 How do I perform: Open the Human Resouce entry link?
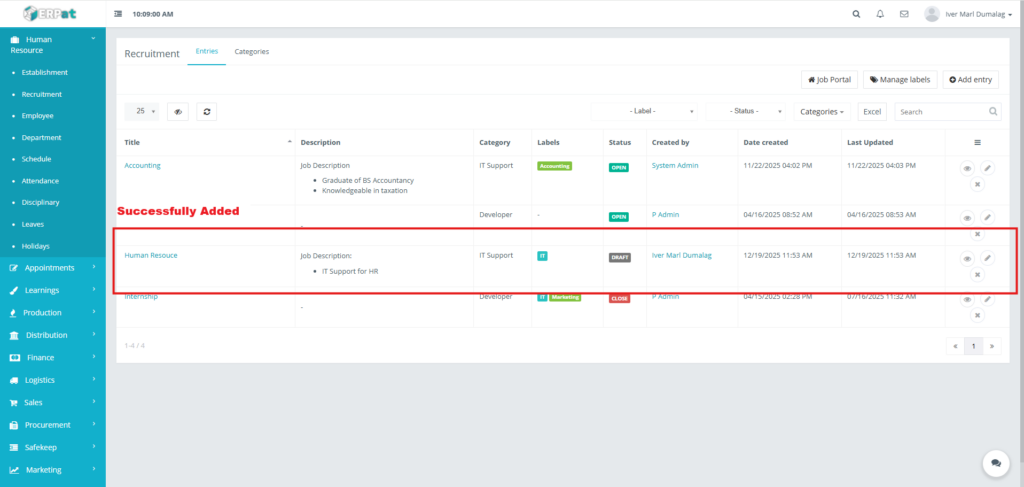(x=151, y=255)
